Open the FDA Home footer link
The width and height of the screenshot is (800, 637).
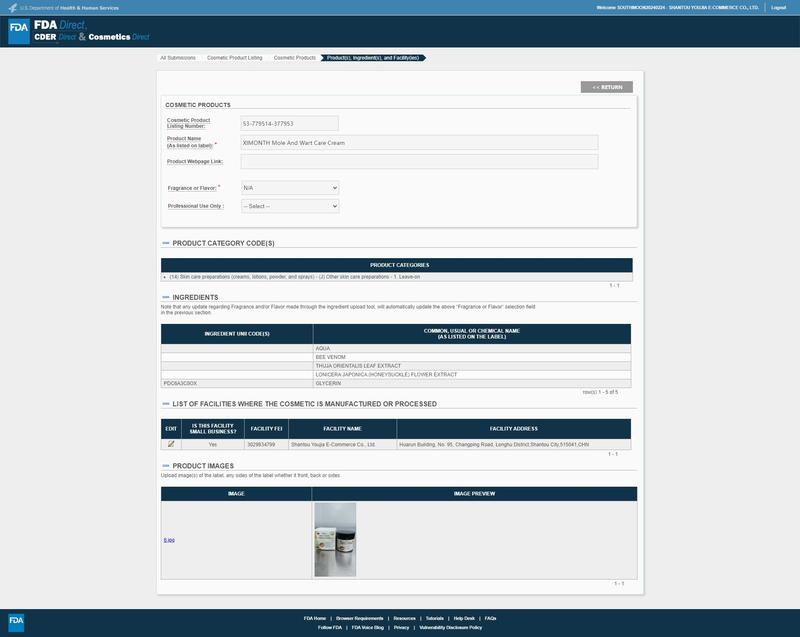[x=315, y=618]
